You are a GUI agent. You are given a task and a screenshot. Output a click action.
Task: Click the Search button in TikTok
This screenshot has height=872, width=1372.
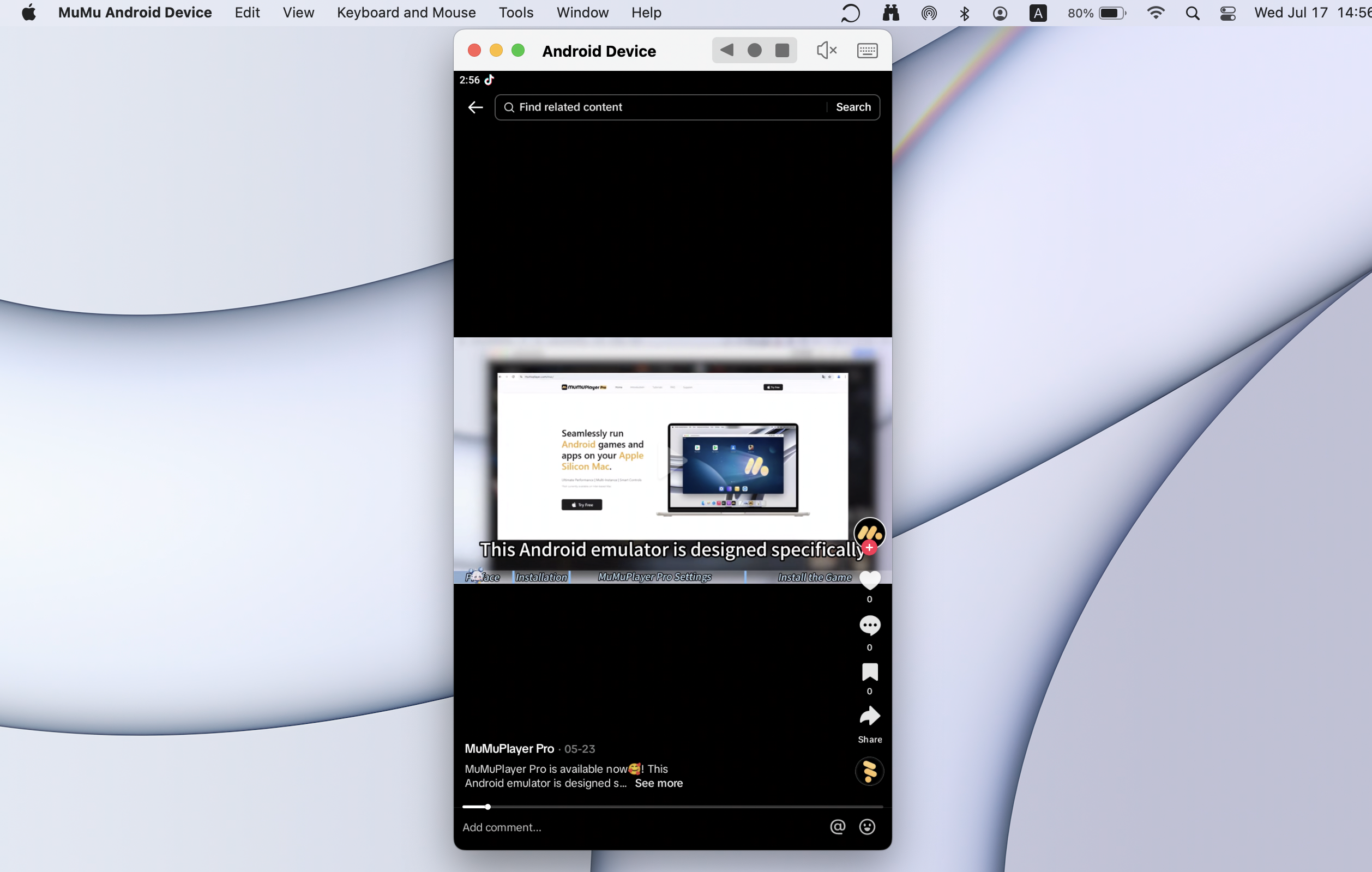(852, 107)
